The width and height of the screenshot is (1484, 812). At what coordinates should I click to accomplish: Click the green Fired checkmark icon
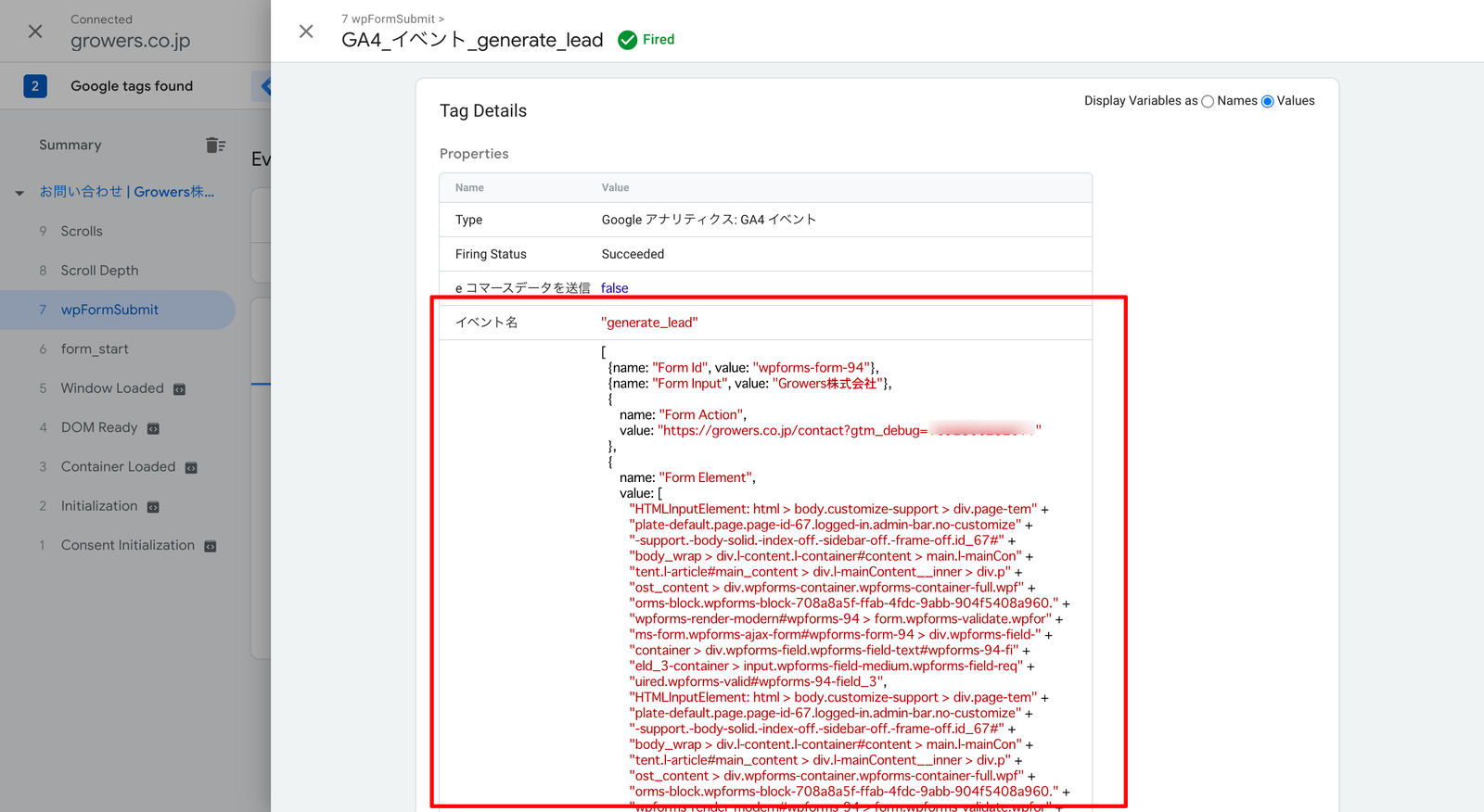[x=627, y=40]
